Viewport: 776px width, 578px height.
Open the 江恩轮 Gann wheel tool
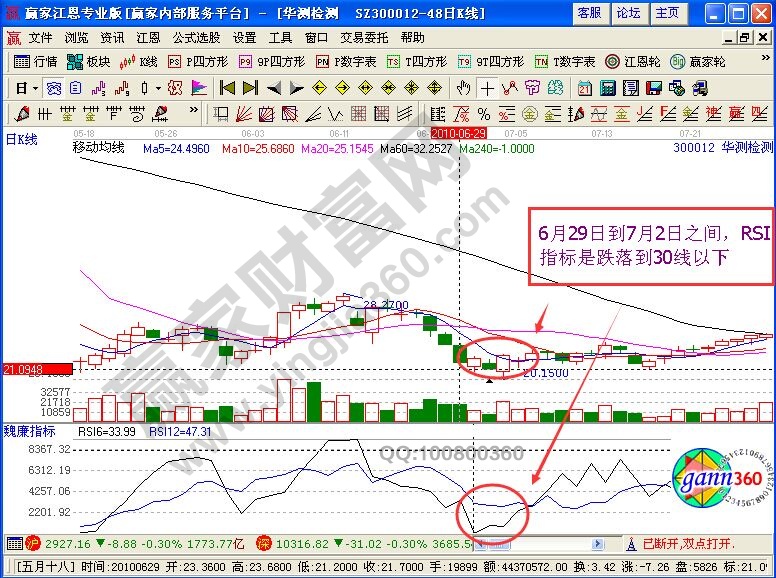point(632,61)
